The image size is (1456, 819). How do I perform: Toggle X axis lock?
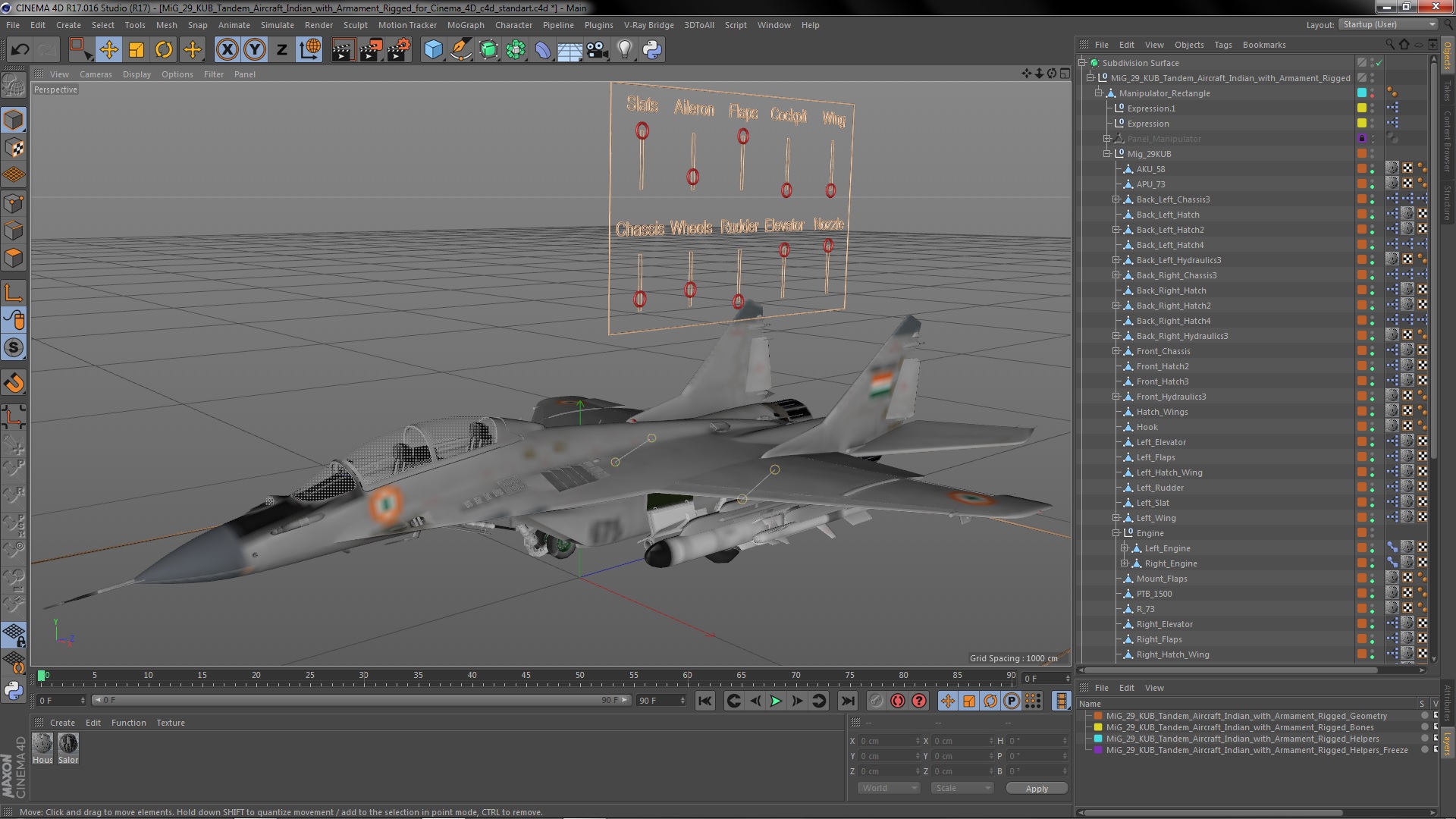pos(227,50)
